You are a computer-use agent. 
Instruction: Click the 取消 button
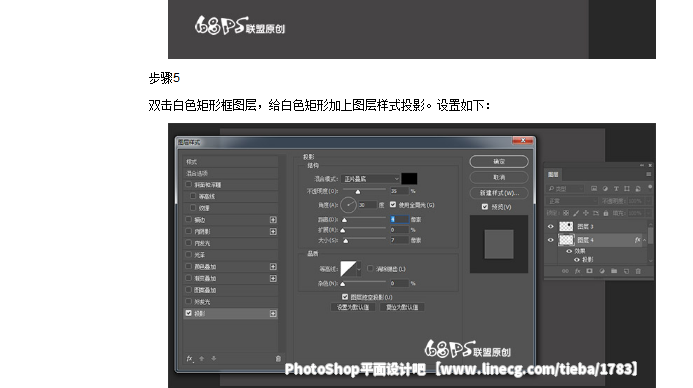click(x=499, y=177)
